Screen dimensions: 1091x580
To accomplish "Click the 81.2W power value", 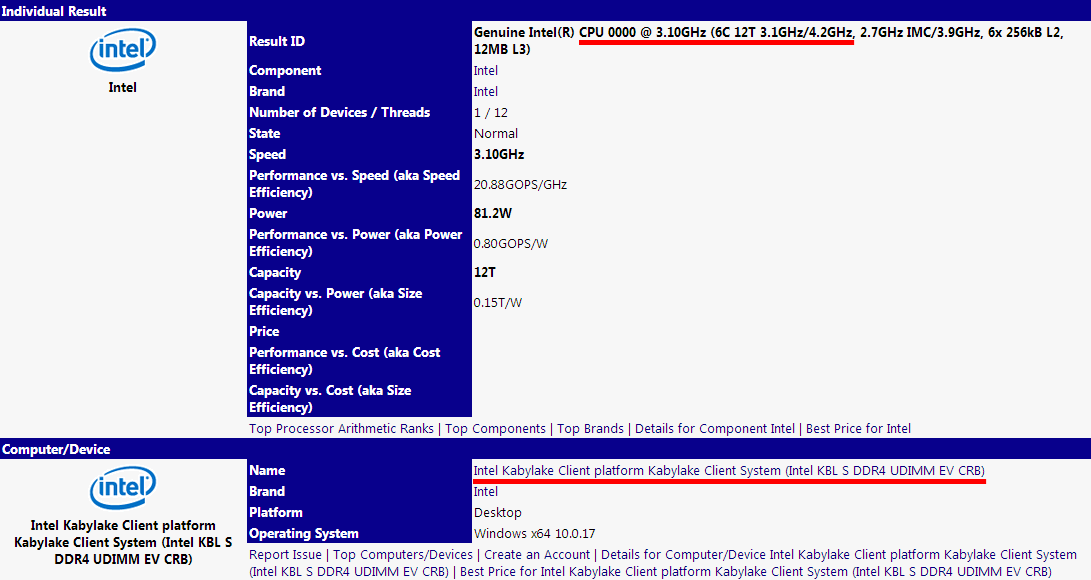I will click(494, 214).
